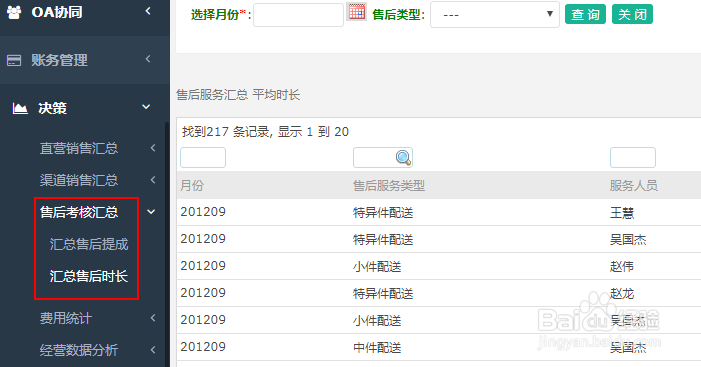Open 费用统计 item
This screenshot has width=701, height=367.
pos(66,318)
